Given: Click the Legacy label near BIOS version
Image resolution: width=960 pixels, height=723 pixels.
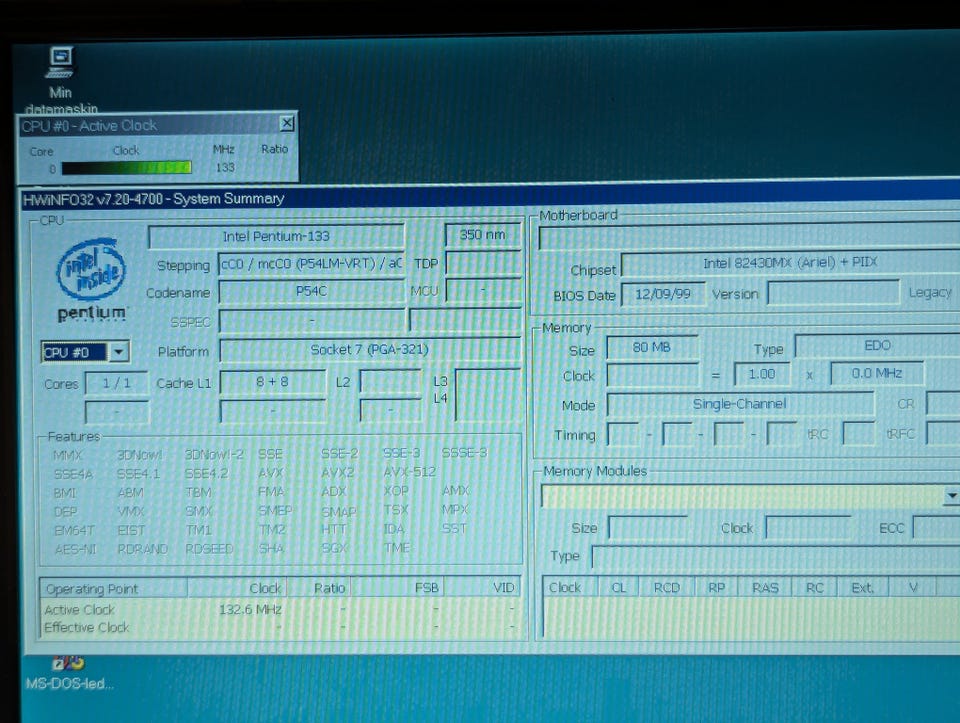Looking at the screenshot, I should 930,293.
